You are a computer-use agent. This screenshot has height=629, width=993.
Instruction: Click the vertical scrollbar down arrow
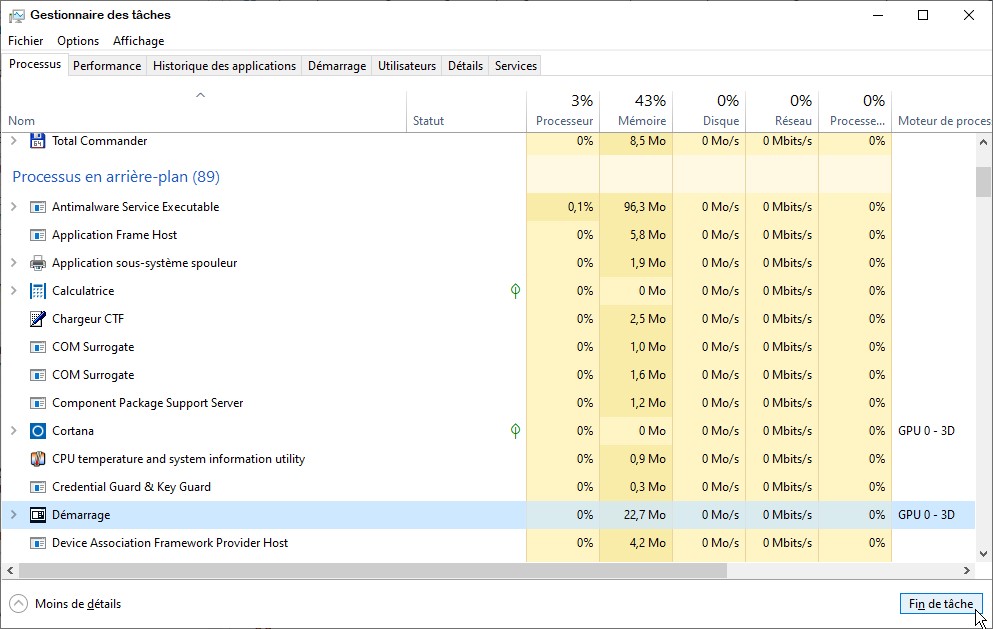pyautogui.click(x=984, y=553)
